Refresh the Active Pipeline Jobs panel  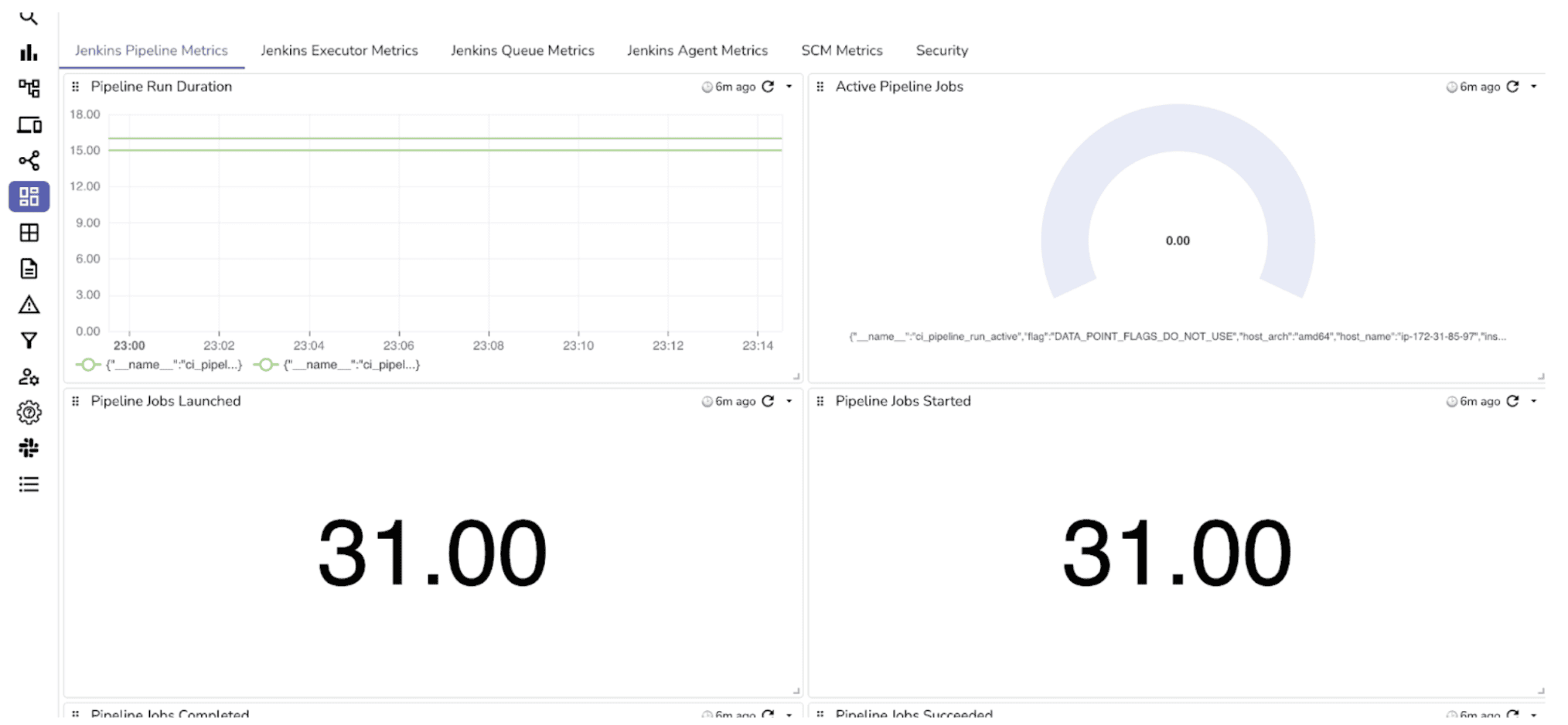(1512, 87)
